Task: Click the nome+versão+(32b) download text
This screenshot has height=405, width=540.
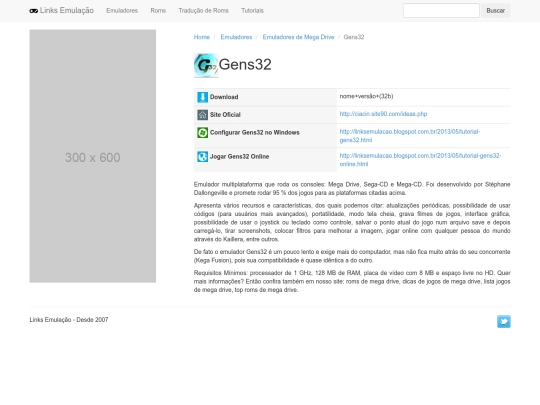Action: tap(366, 96)
